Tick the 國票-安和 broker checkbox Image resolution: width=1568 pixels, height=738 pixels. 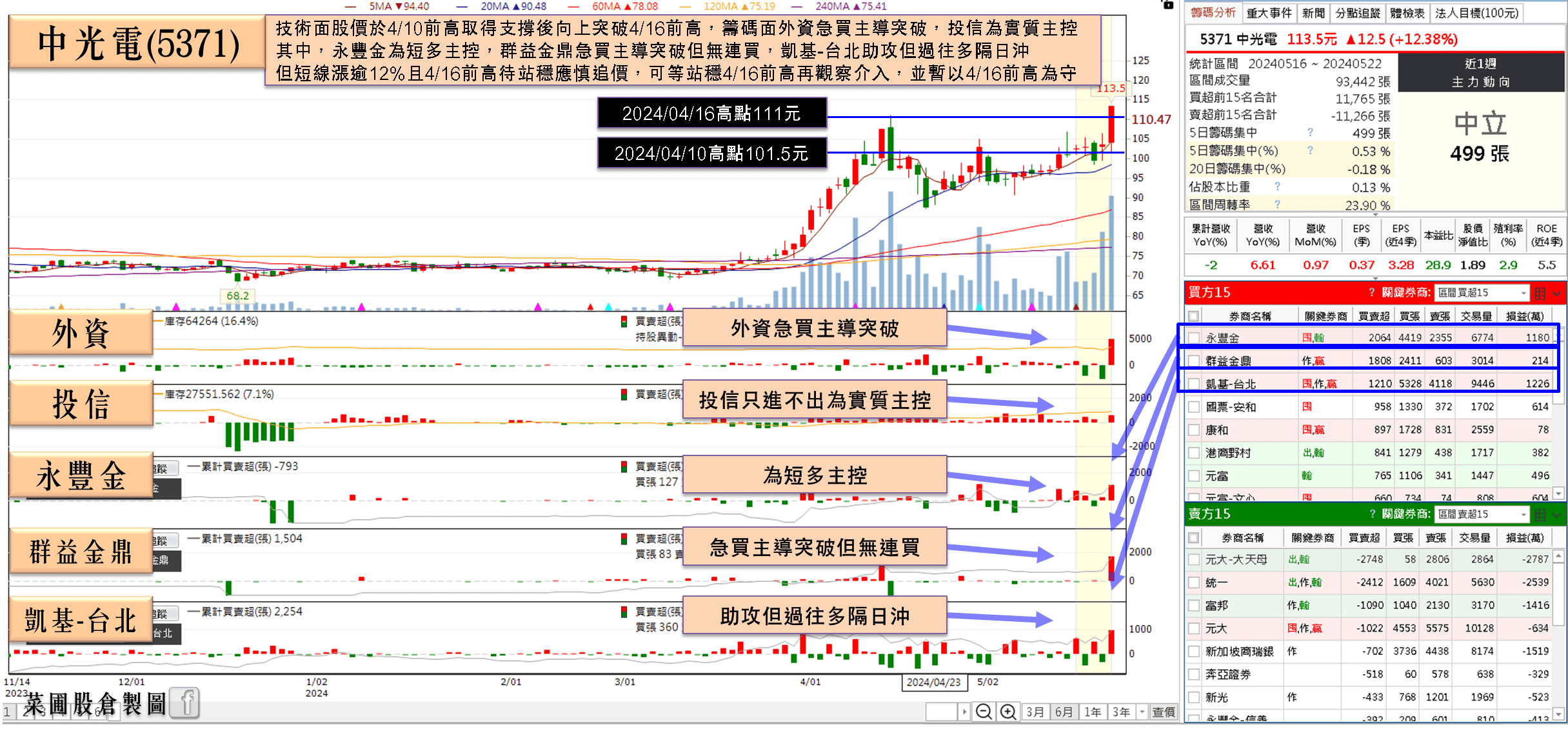[x=1194, y=407]
